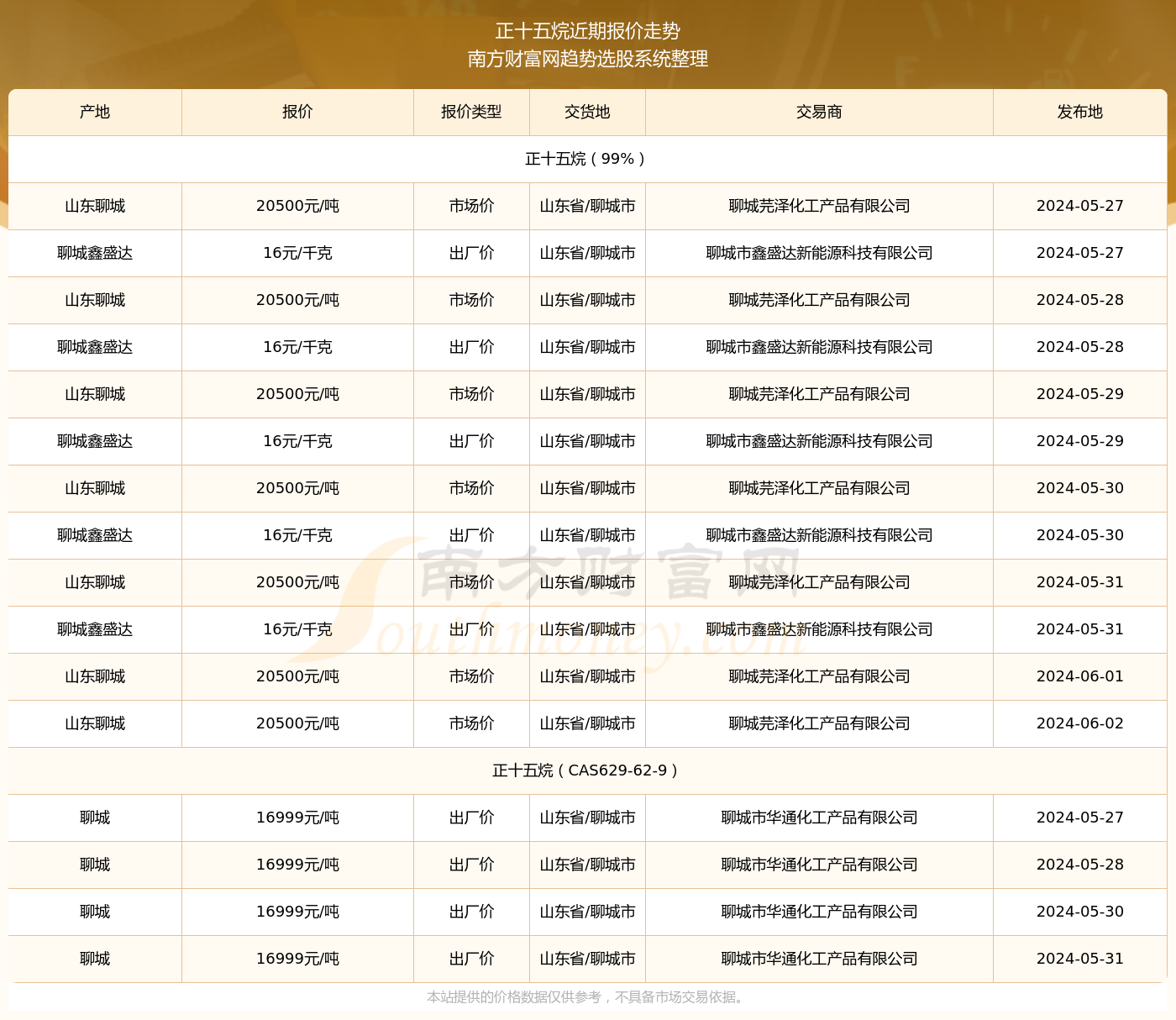Image resolution: width=1176 pixels, height=1020 pixels.
Task: Click 山东省/聊城市 in 华通 2024-05-27 row
Action: (x=587, y=818)
